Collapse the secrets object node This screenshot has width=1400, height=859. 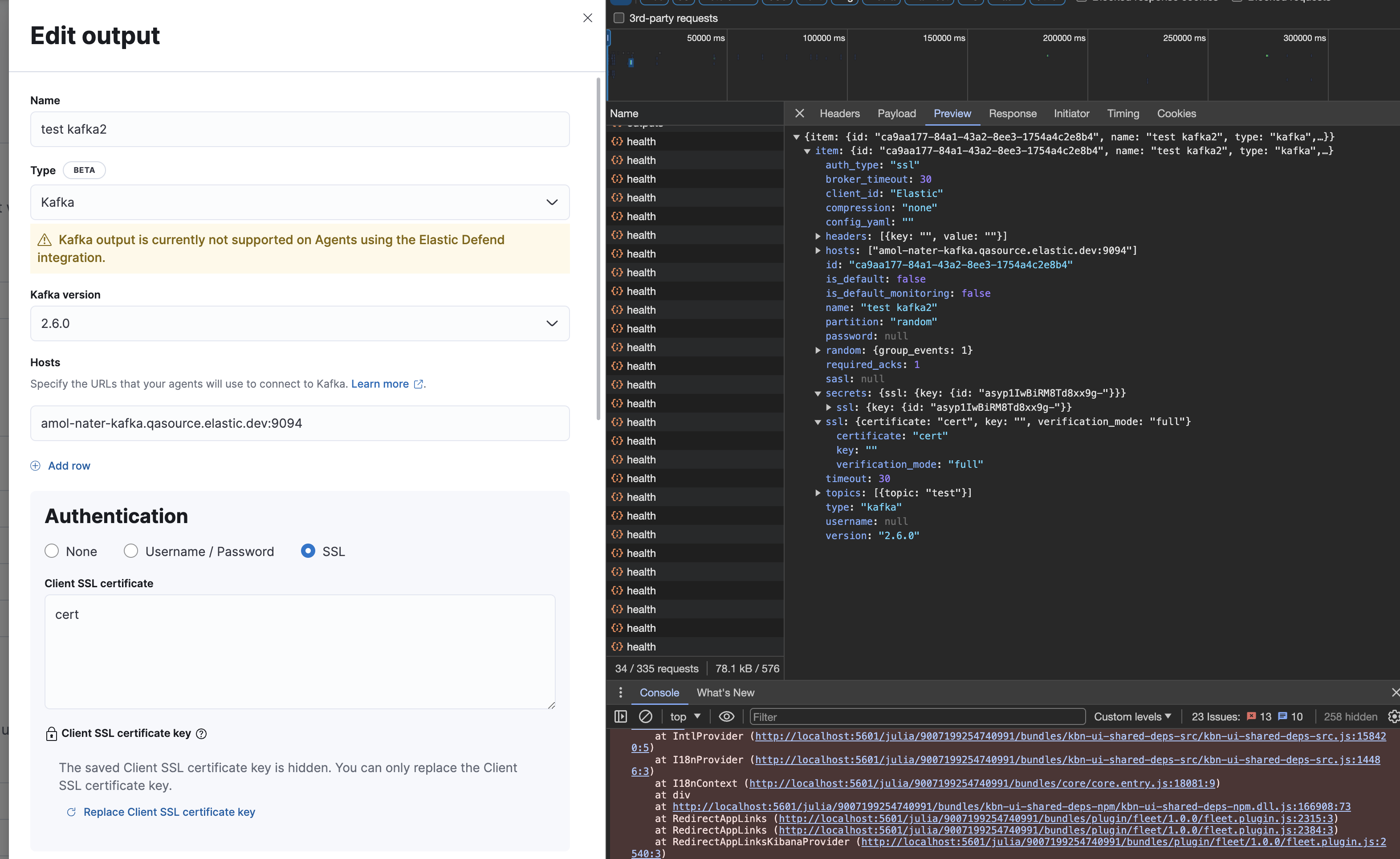point(818,393)
